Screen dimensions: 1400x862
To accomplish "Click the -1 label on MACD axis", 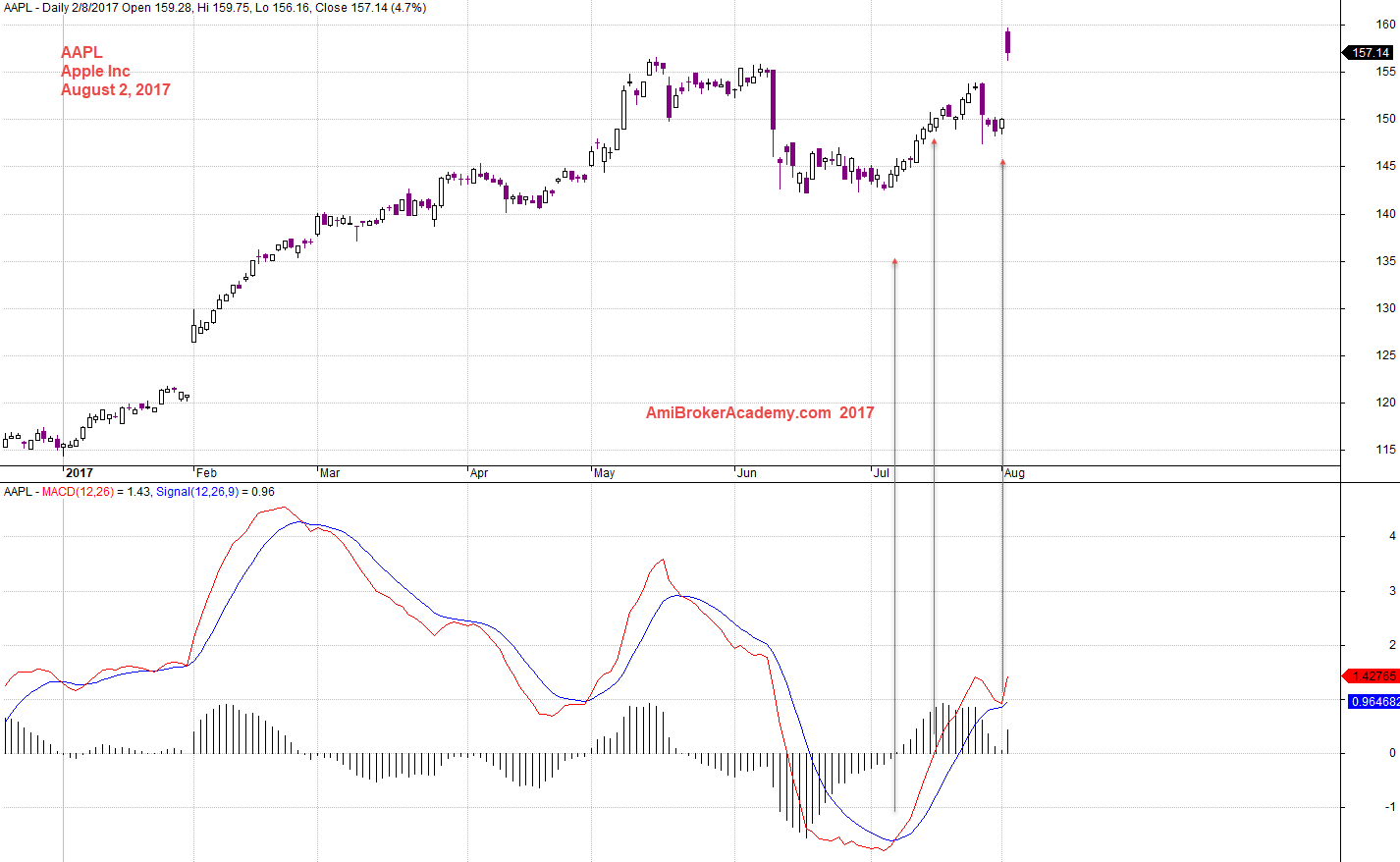I will (1390, 807).
